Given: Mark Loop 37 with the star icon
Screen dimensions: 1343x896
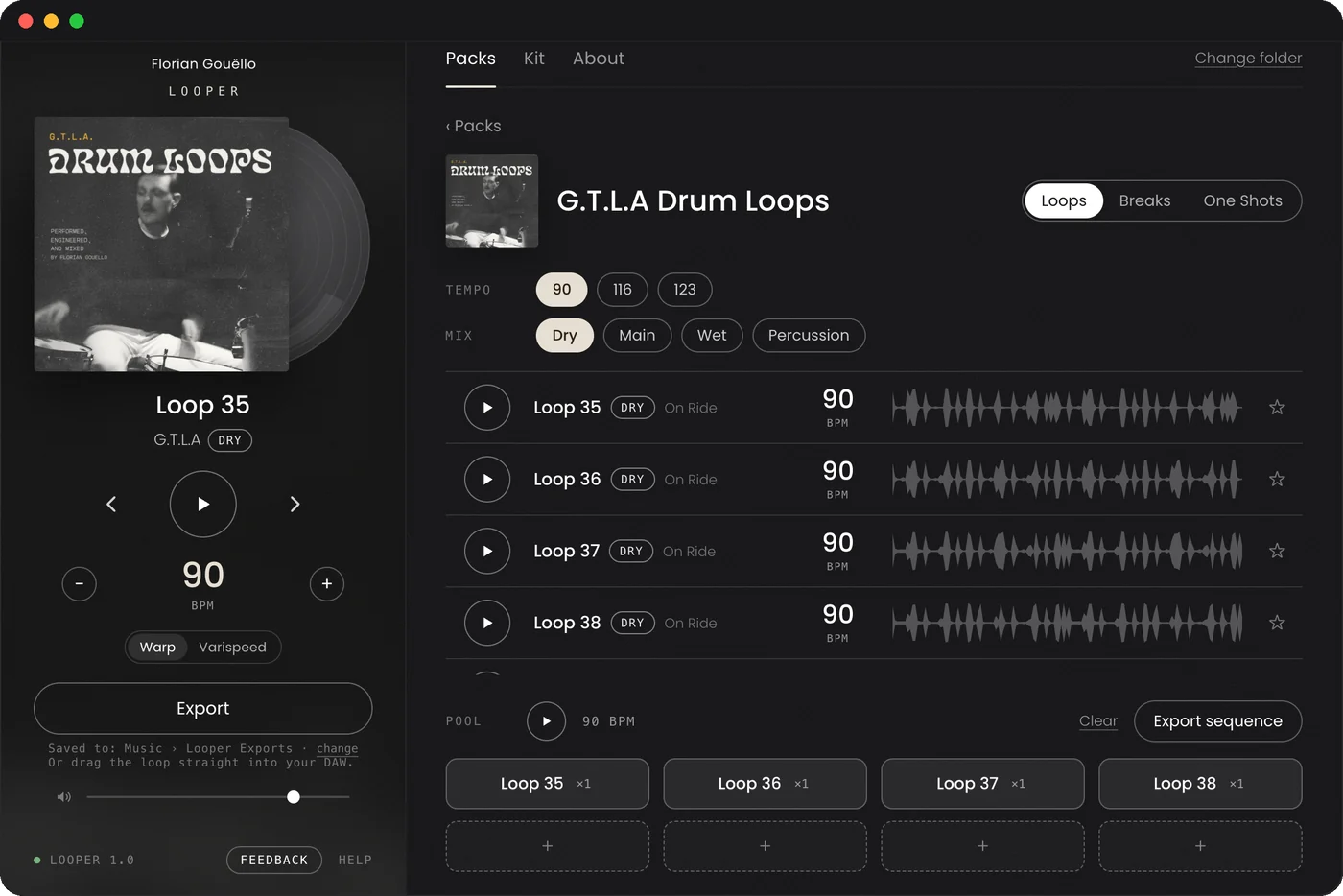Looking at the screenshot, I should pyautogui.click(x=1277, y=551).
